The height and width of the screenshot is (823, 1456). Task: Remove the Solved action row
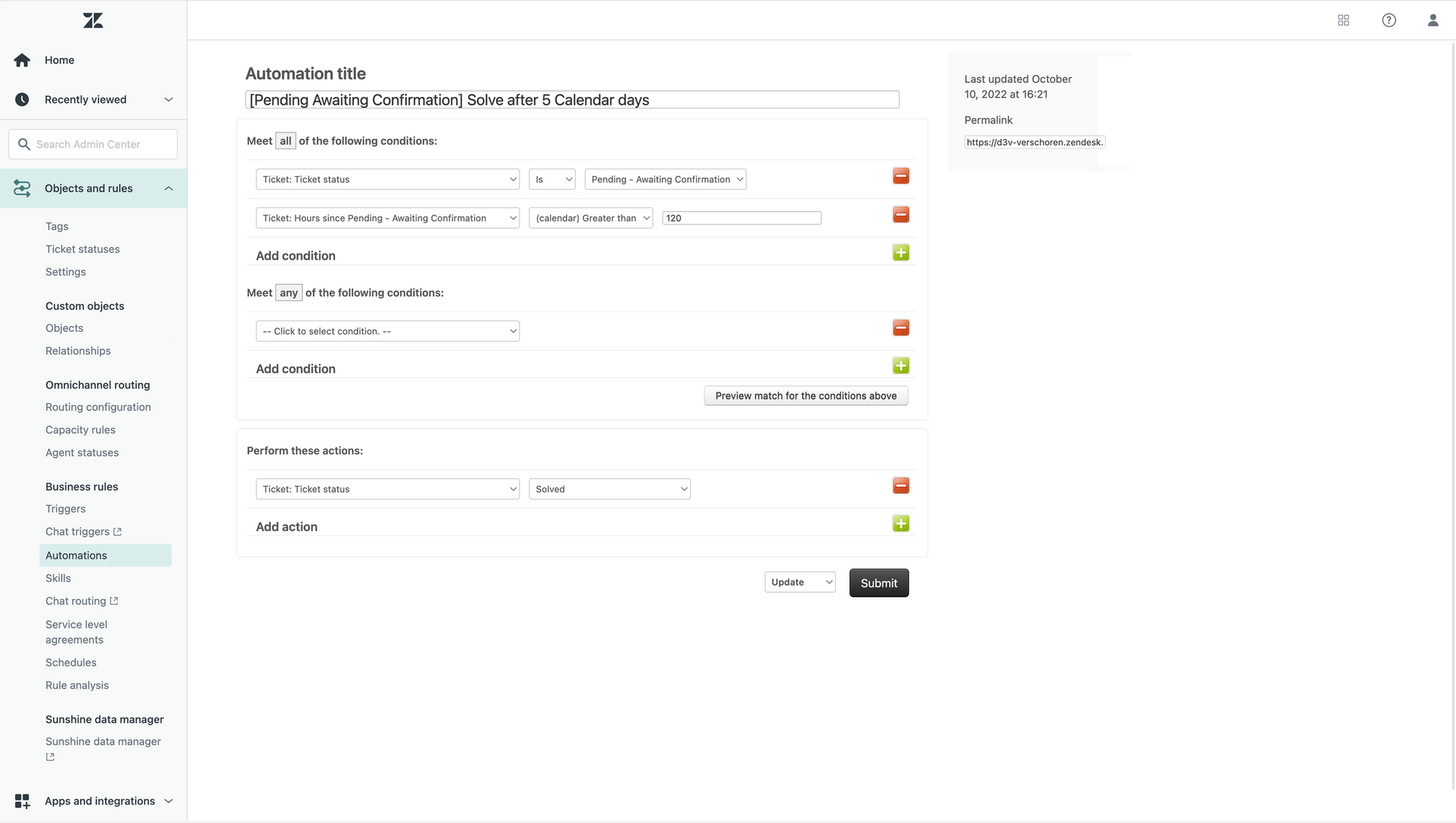click(x=901, y=486)
